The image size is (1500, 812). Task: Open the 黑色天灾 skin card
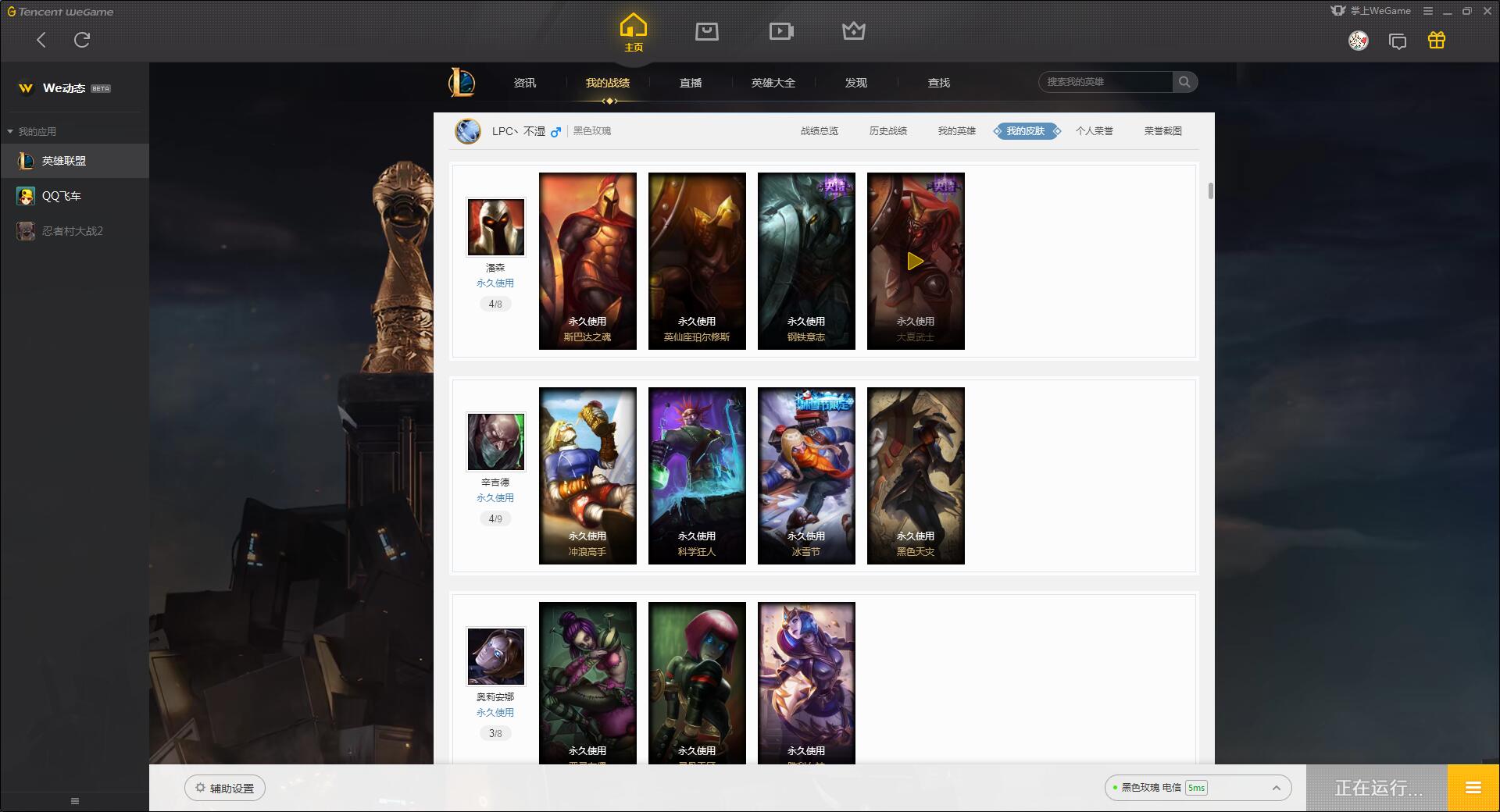pos(916,475)
